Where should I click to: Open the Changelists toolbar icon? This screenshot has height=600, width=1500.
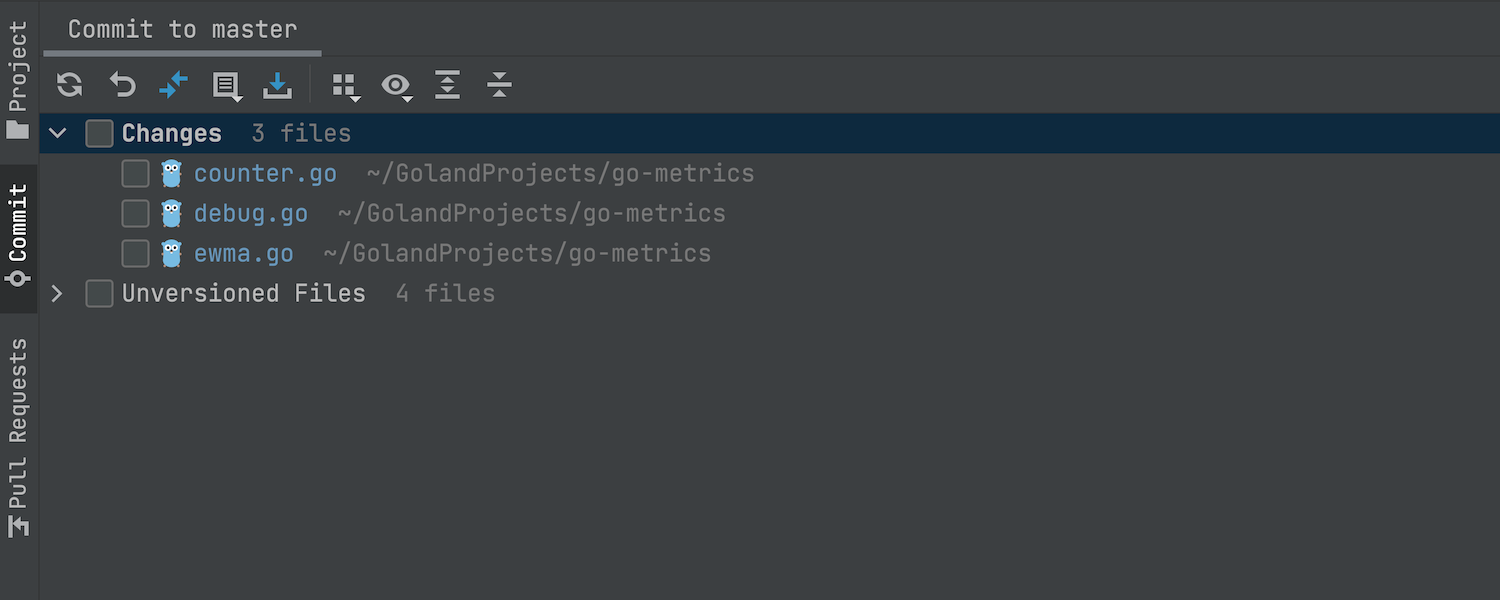[227, 86]
